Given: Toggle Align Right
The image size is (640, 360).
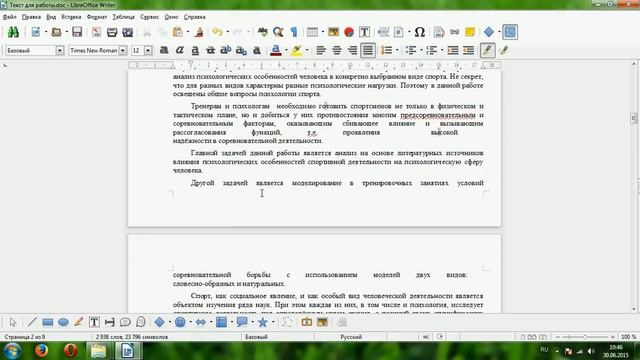Looking at the screenshot, I should (x=352, y=50).
